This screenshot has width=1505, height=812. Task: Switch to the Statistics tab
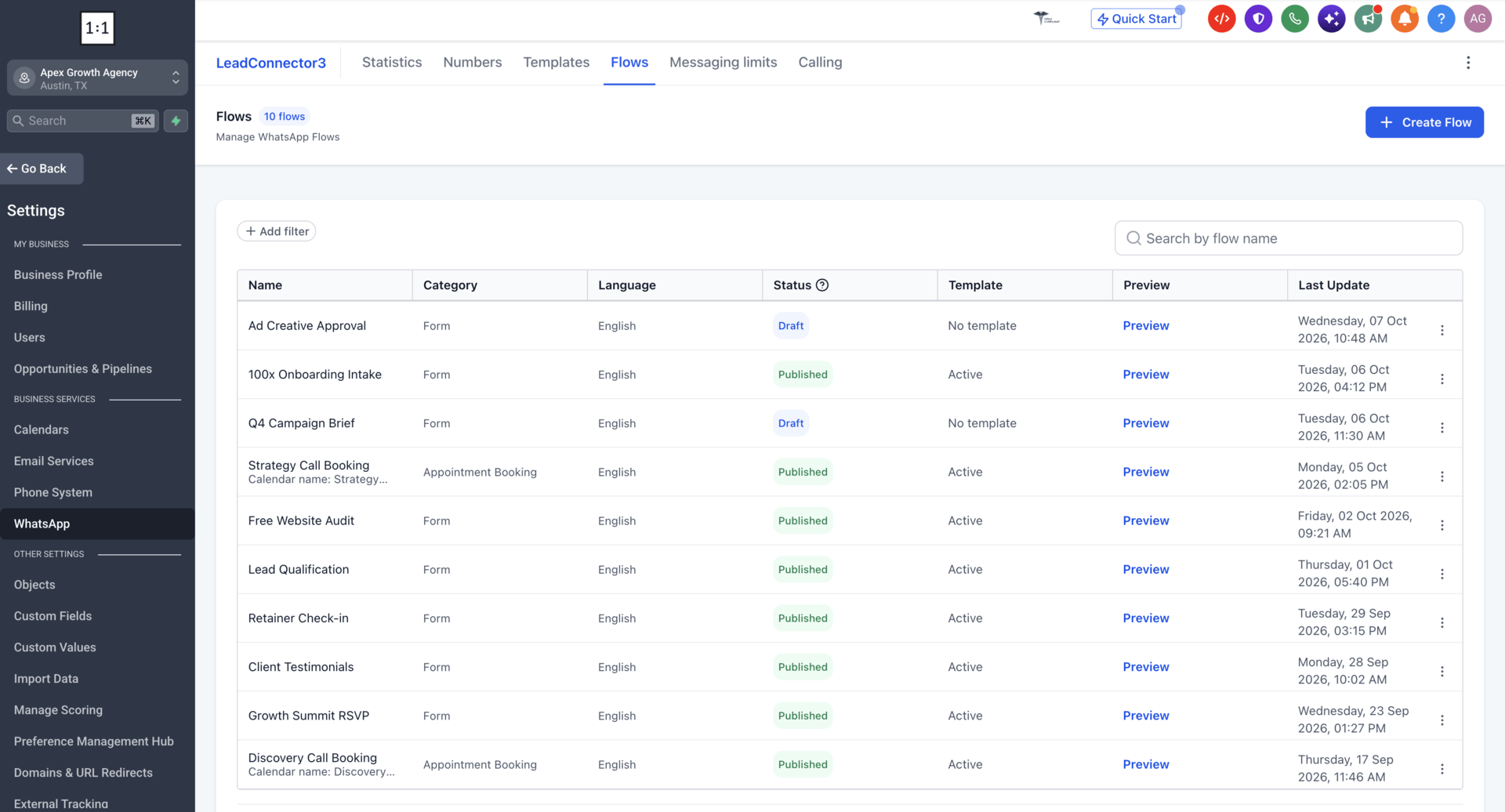392,62
